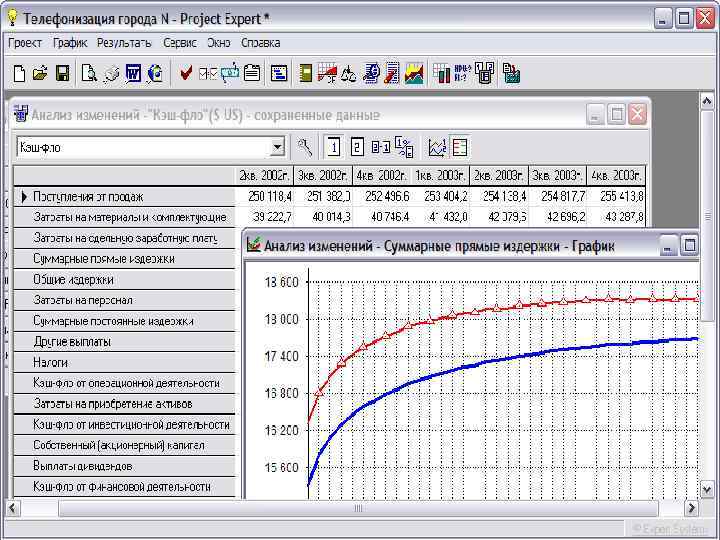The height and width of the screenshot is (540, 720).
Task: Open the Результаты menu
Action: (124, 43)
